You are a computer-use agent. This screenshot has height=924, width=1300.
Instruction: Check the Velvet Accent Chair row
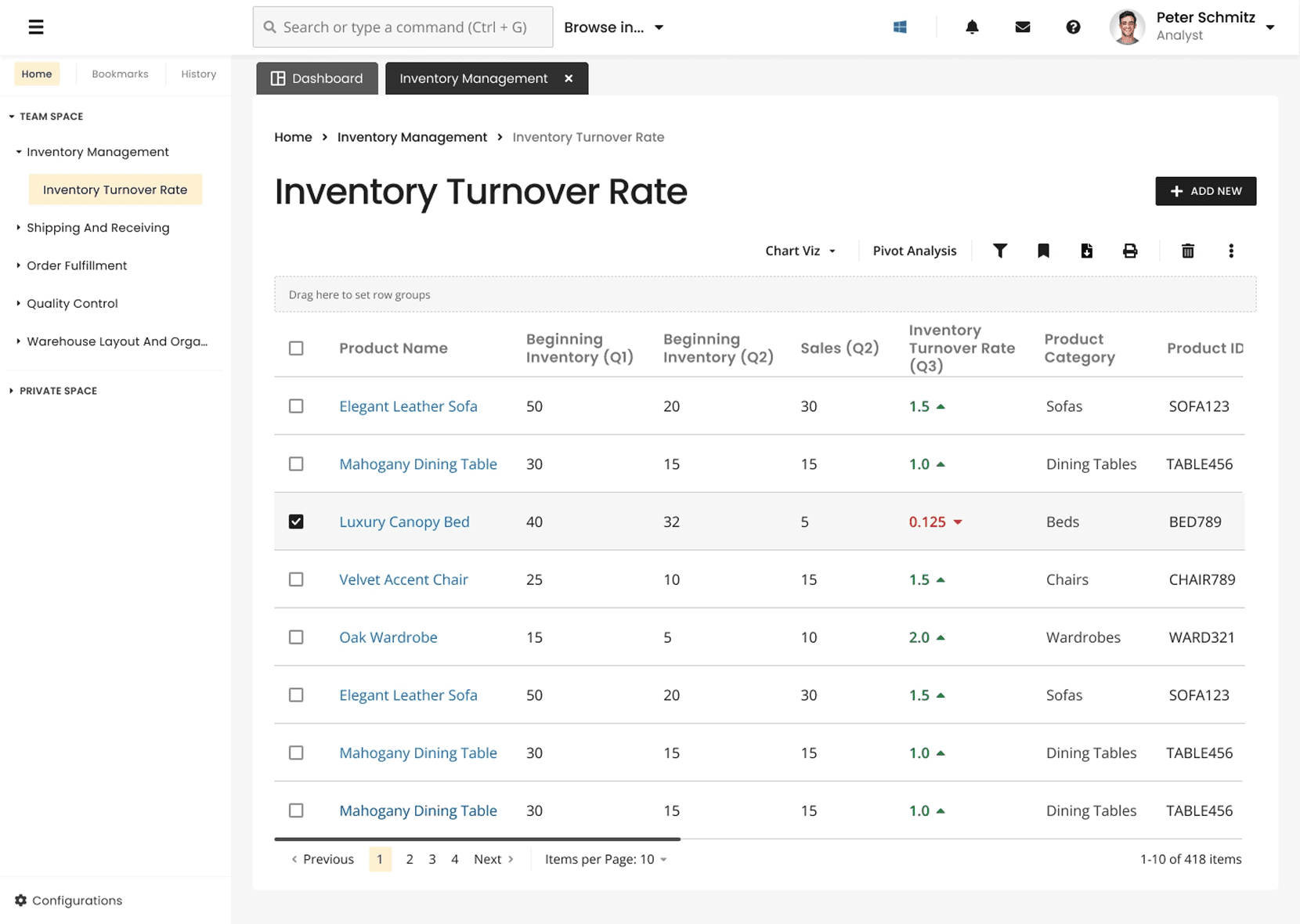(x=296, y=579)
